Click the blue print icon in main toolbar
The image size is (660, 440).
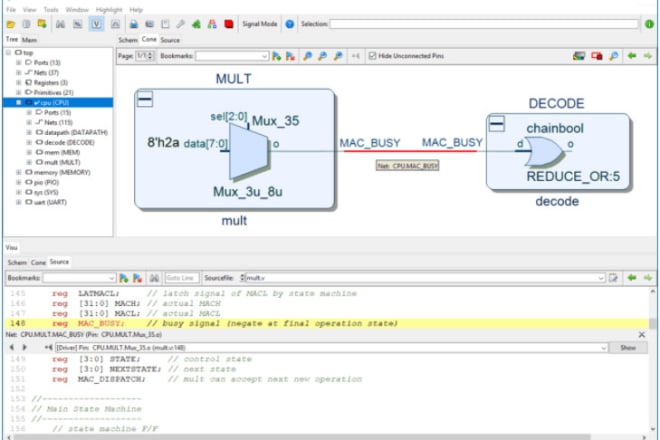[133, 24]
